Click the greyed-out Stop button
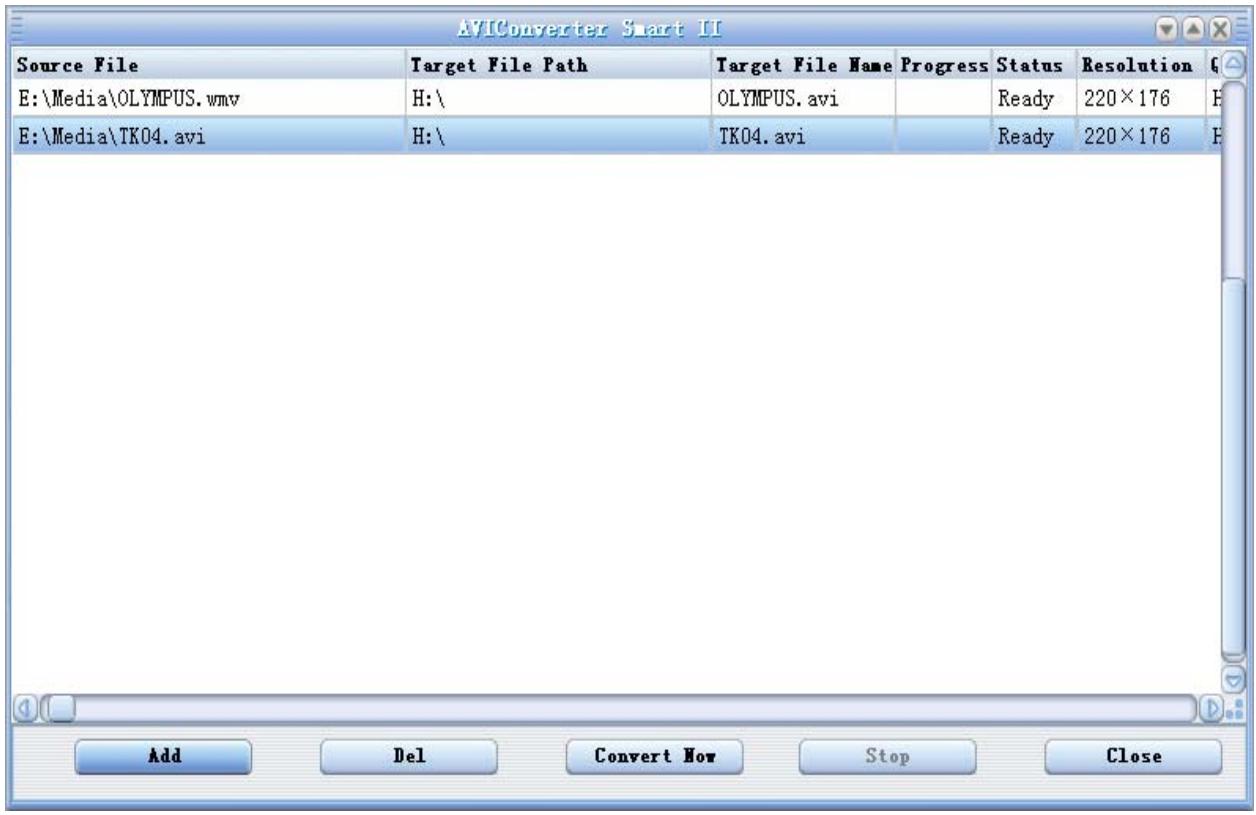Viewport: 1256px width, 815px height. [888, 757]
